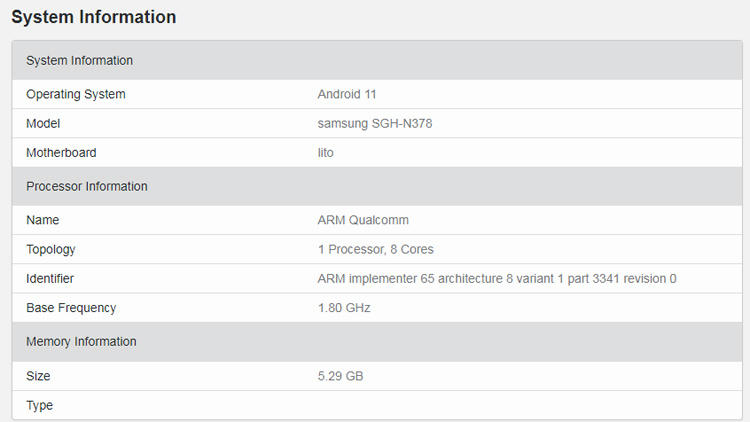Select the 1 Processor, 8 Cores value
Screen dimensions: 750x422
(375, 249)
